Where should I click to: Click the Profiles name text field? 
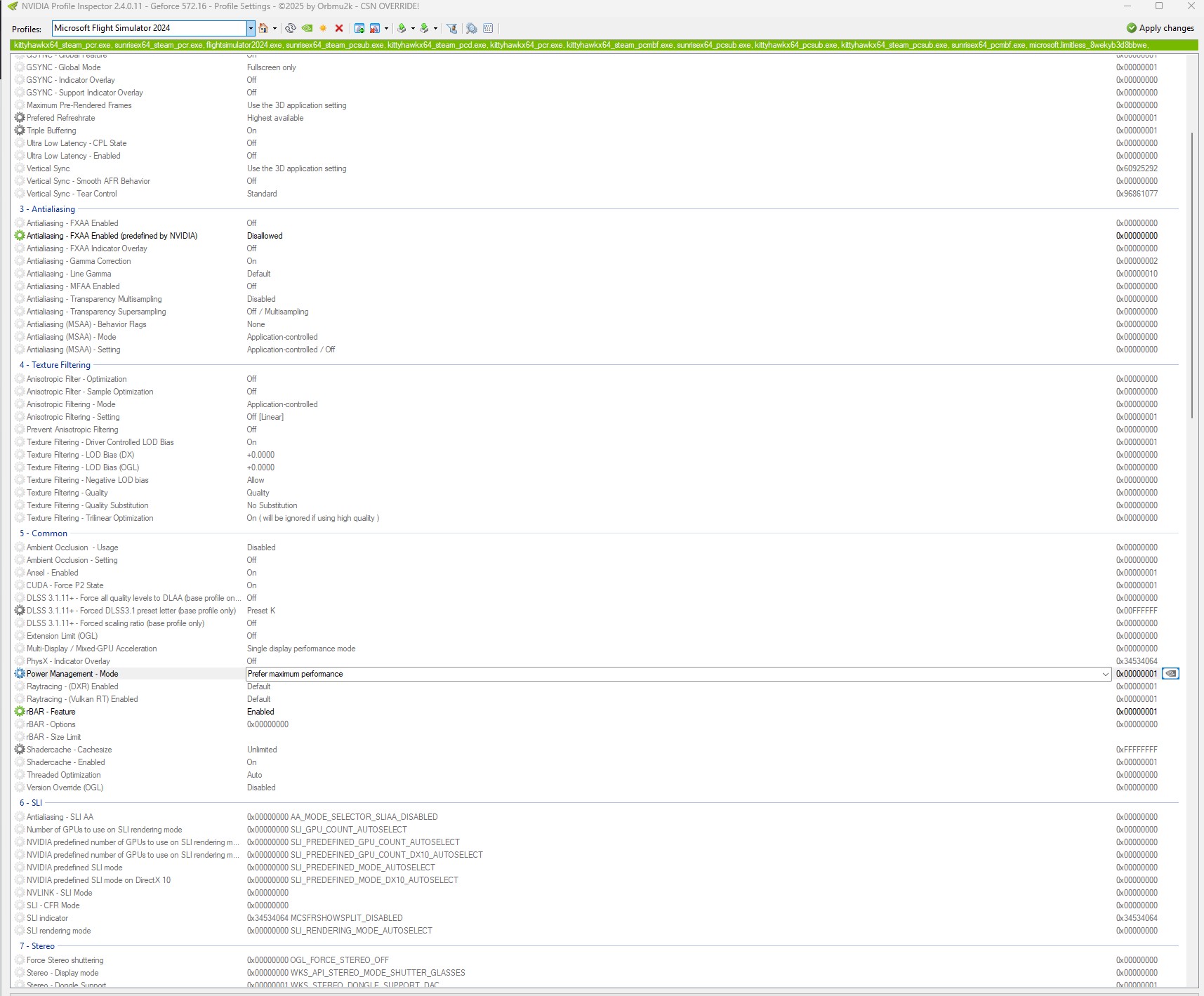[150, 28]
